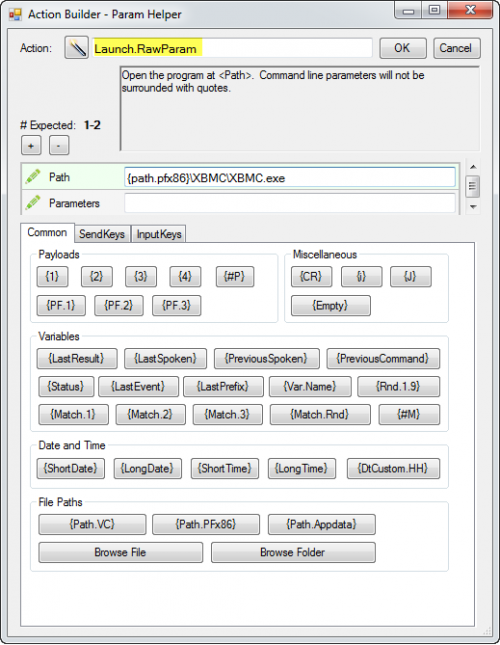Click the Cancel button
The image size is (500, 645).
[x=456, y=48]
